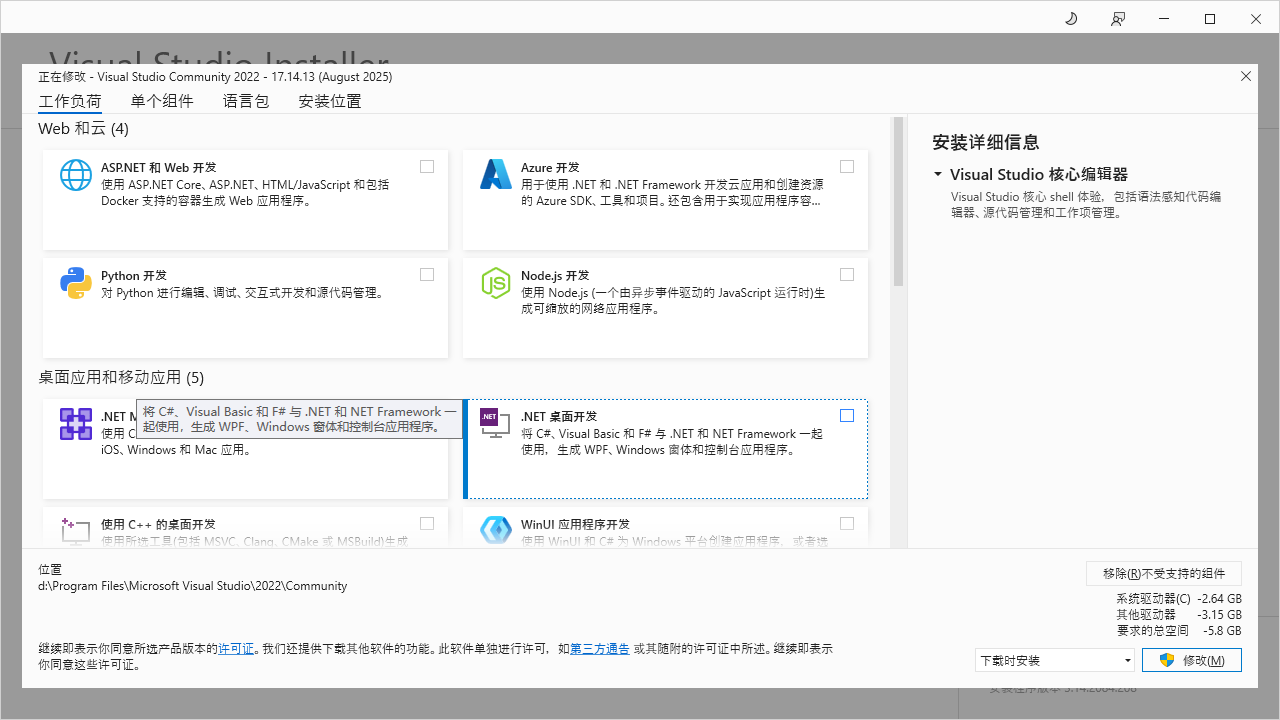Click the 修改(M) button
This screenshot has width=1280, height=720.
(x=1192, y=660)
